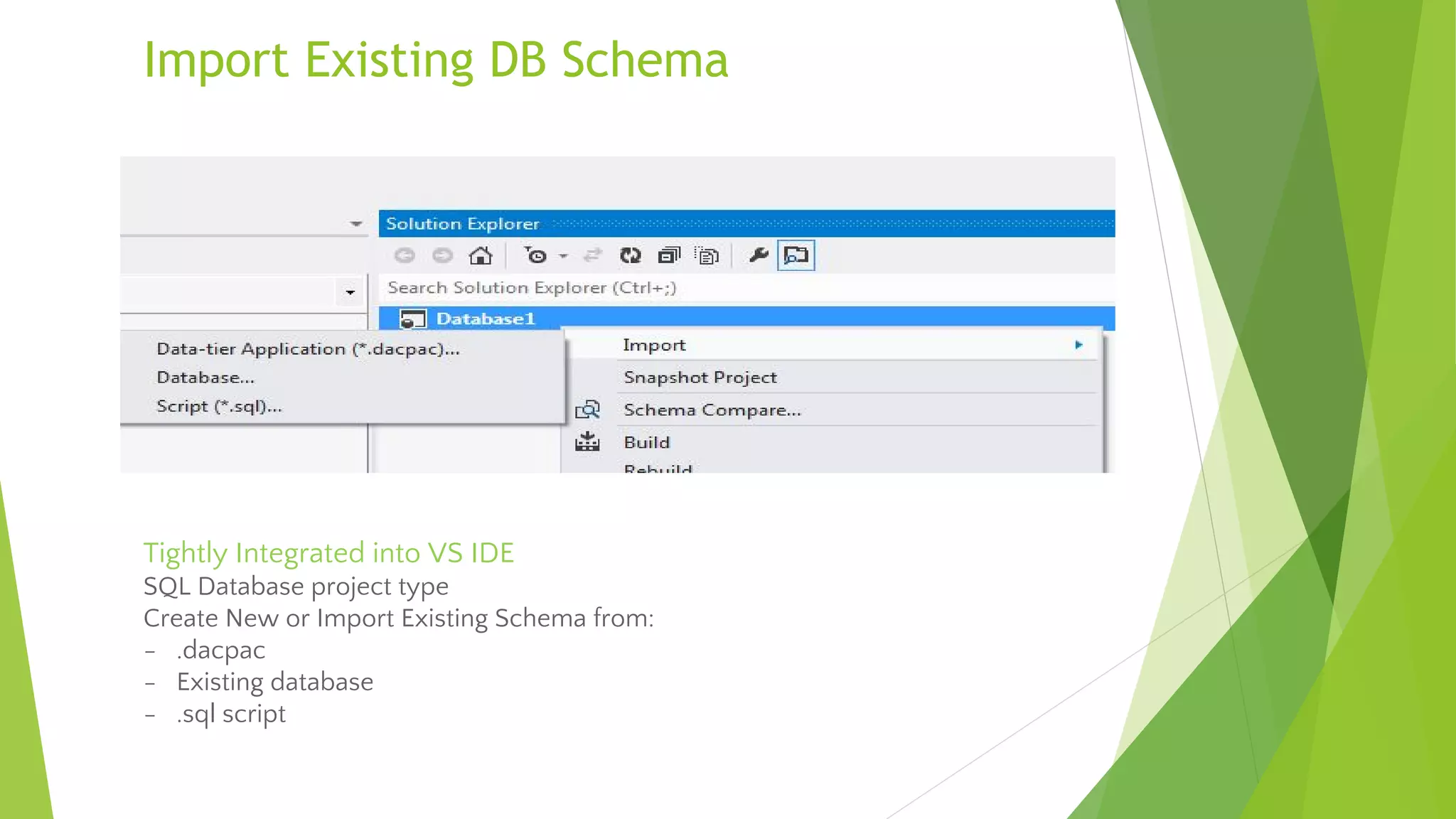Screen dimensions: 1456x819
Task: Click the Forward navigation arrow in Solution Explorer
Action: click(x=442, y=255)
